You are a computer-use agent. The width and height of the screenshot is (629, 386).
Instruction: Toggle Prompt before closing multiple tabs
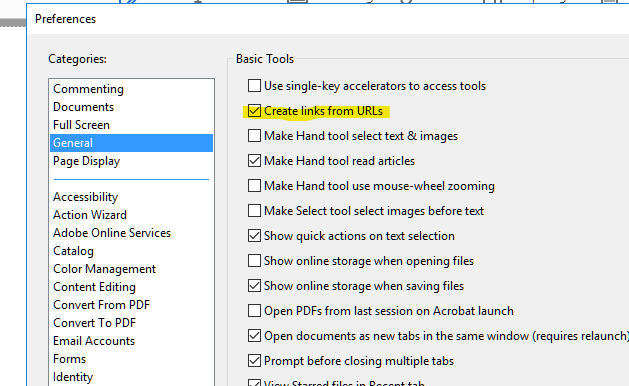pyautogui.click(x=254, y=361)
